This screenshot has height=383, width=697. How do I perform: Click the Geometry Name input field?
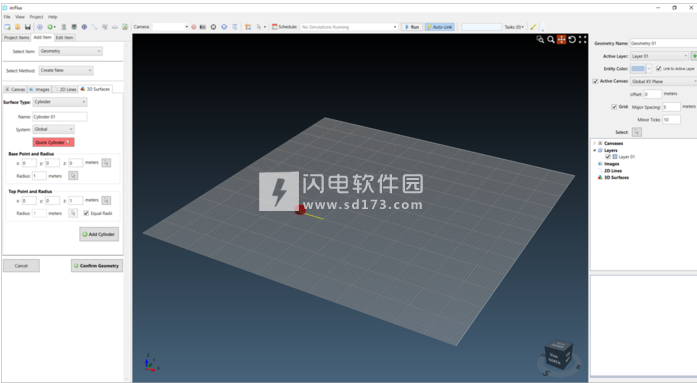(664, 43)
